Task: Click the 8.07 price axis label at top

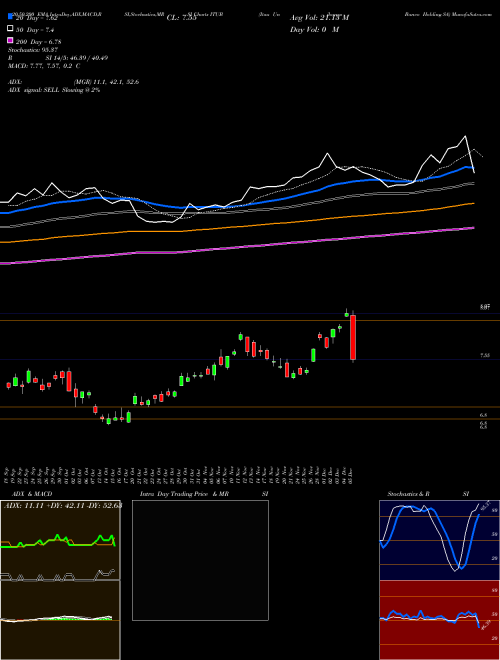Action: 485,308
